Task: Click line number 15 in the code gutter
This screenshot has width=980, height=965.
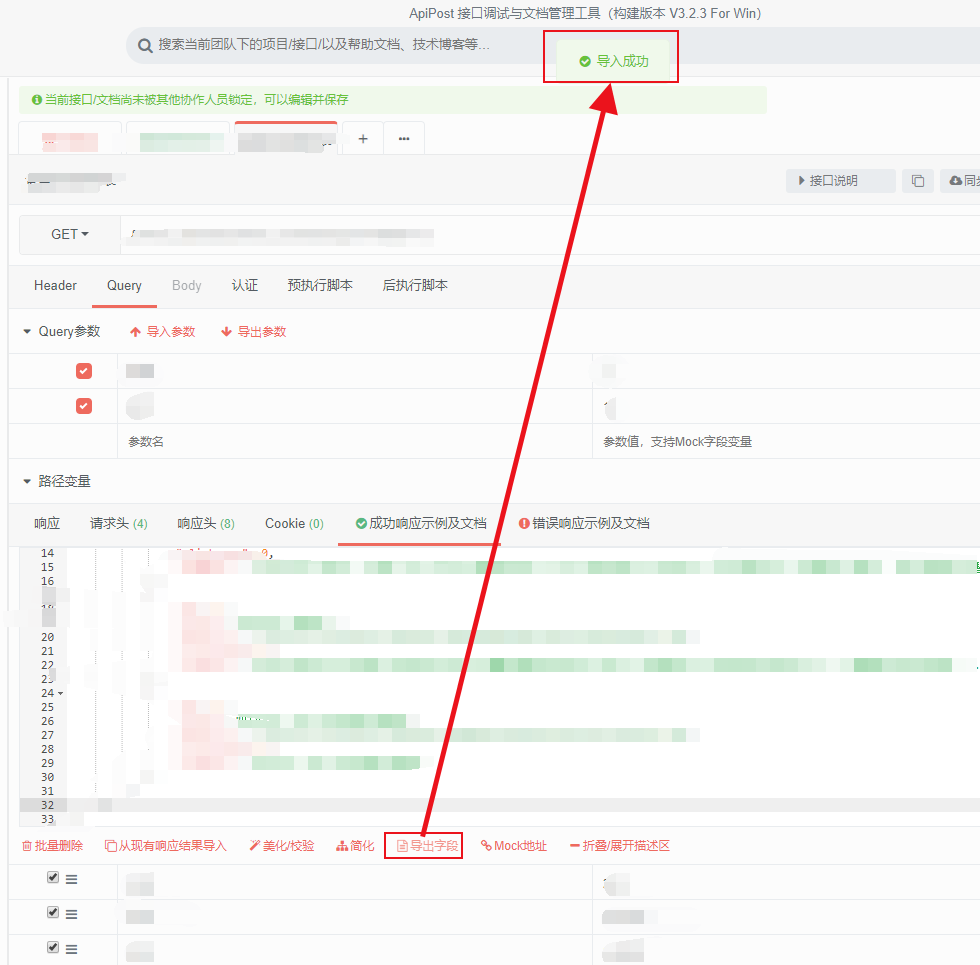Action: coord(48,568)
